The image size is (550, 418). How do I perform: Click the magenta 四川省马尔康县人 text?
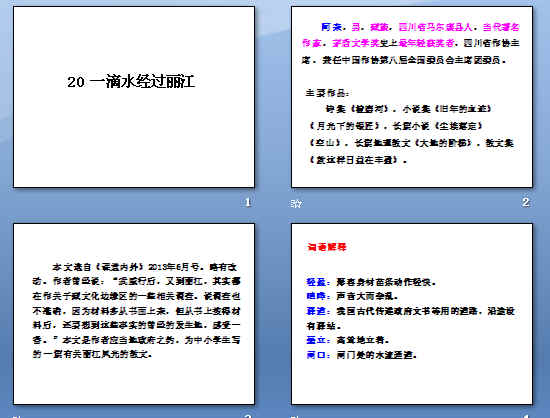click(x=435, y=27)
